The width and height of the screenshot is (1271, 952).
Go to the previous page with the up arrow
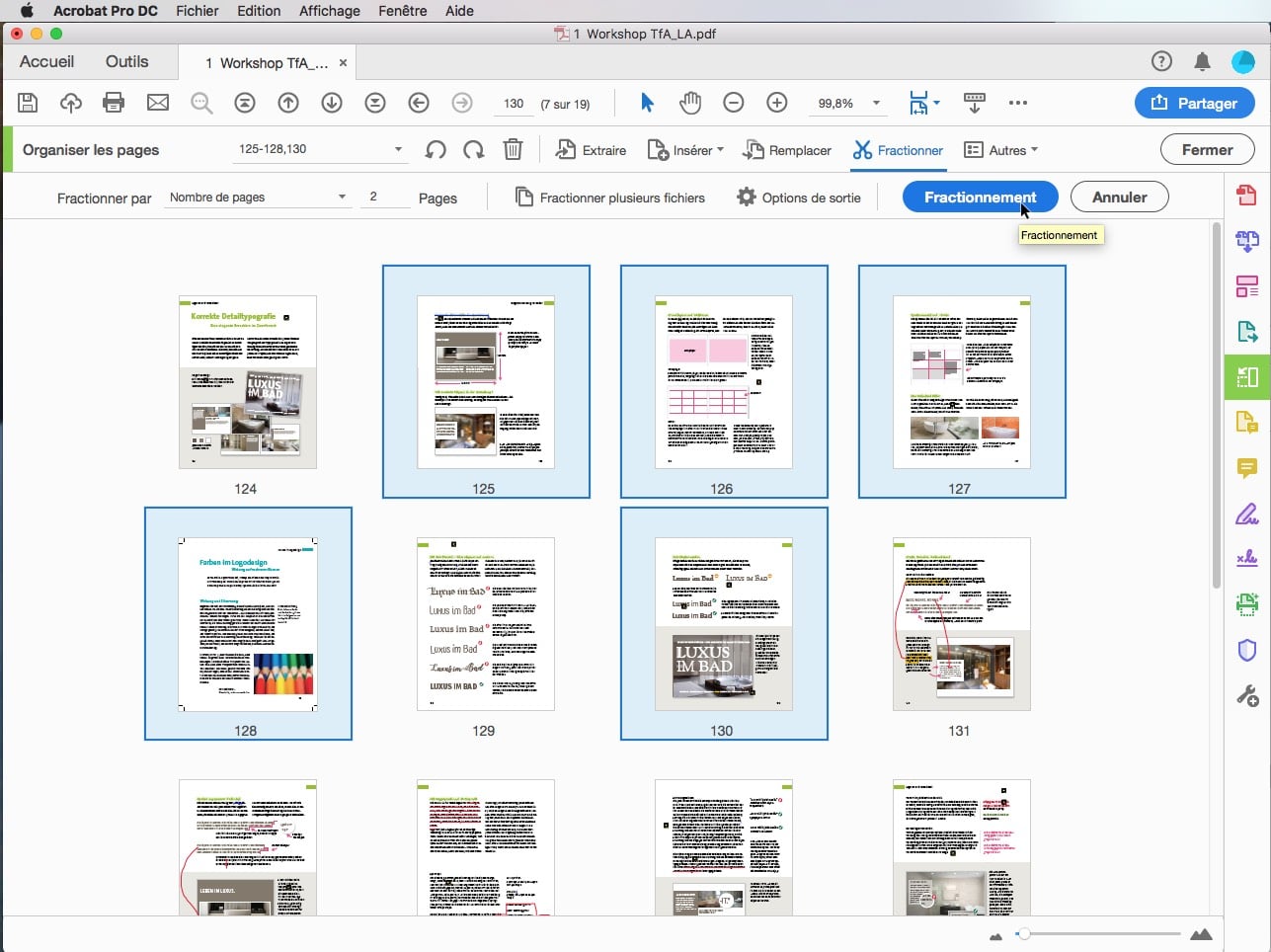pyautogui.click(x=288, y=103)
